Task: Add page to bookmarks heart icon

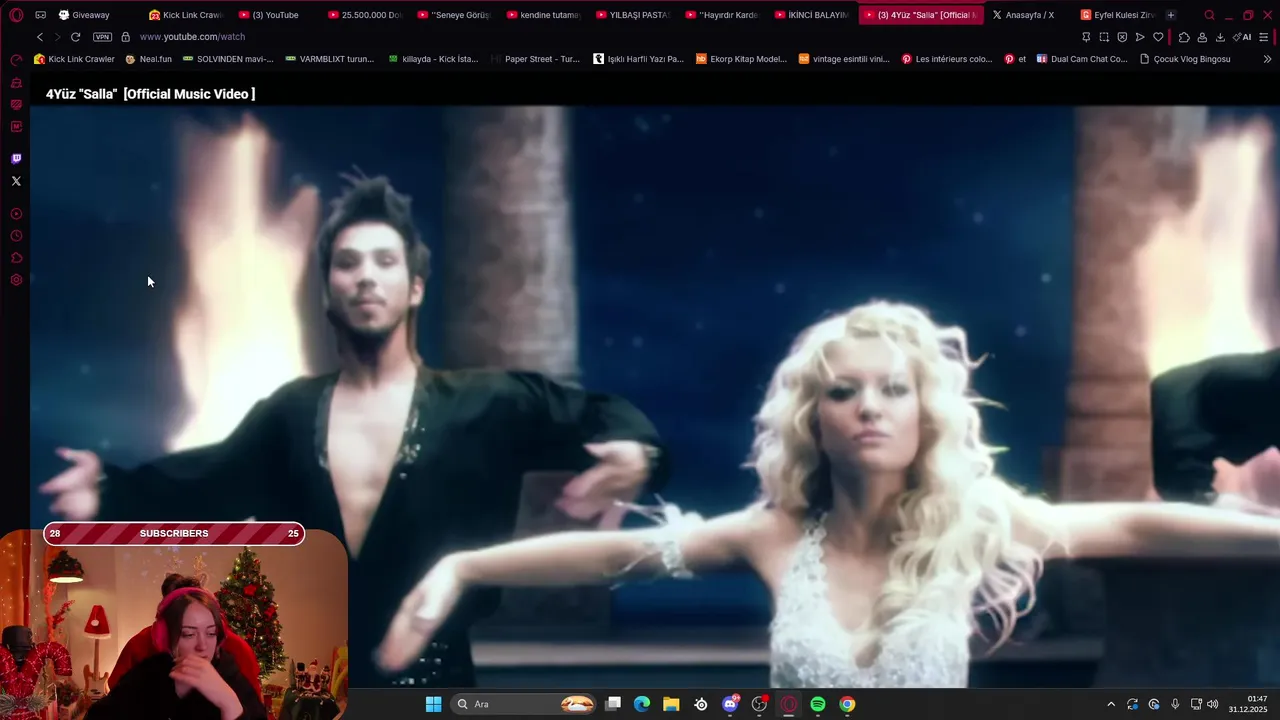Action: (1158, 37)
